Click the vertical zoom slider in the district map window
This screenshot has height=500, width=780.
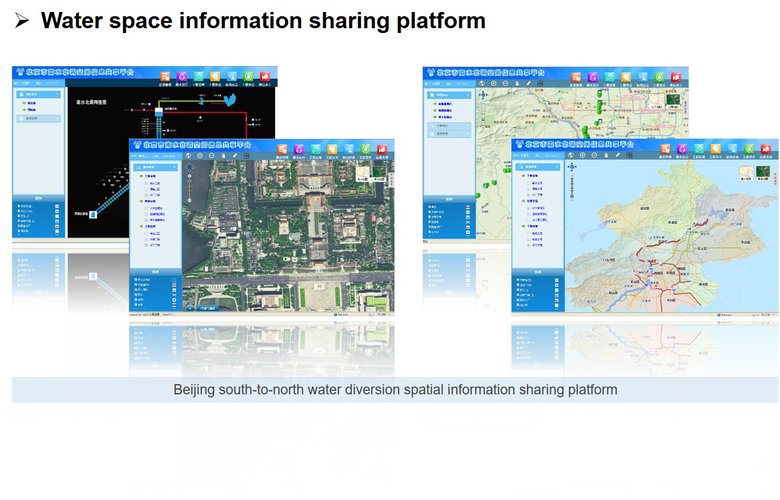[572, 187]
